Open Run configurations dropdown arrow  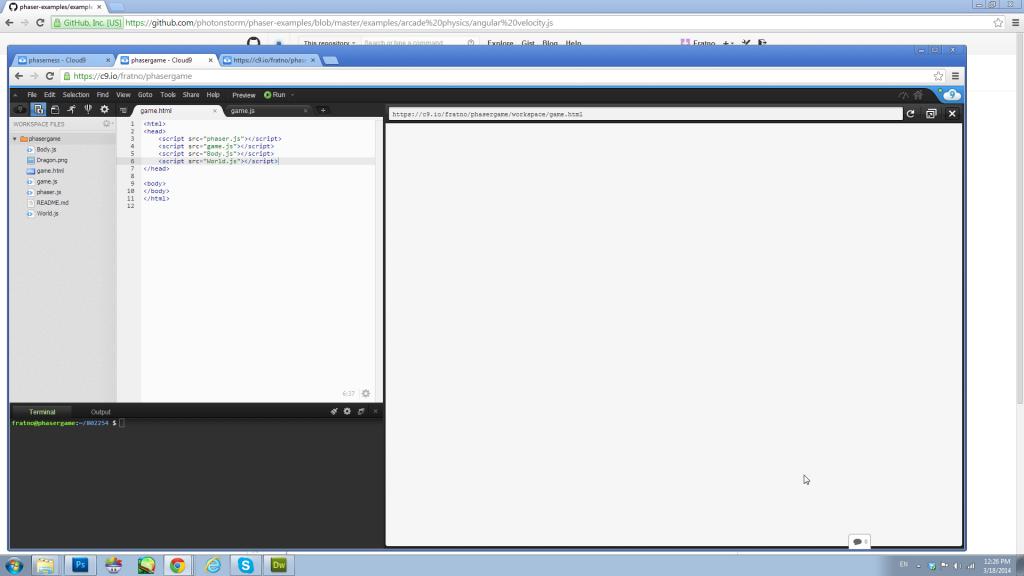[x=292, y=95]
